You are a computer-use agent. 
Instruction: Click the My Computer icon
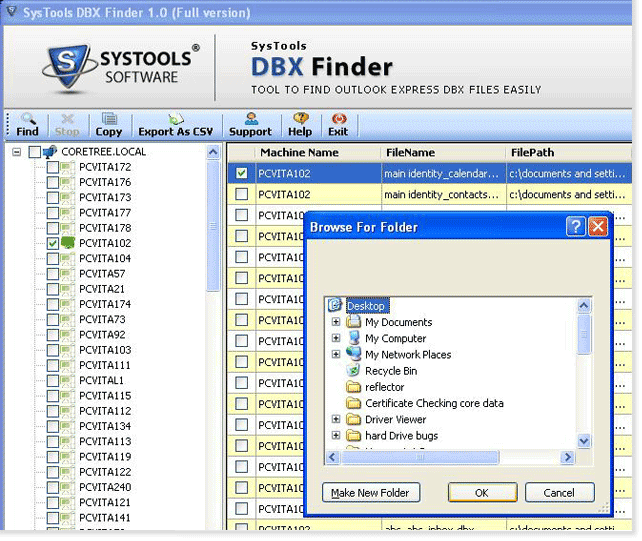[x=353, y=338]
